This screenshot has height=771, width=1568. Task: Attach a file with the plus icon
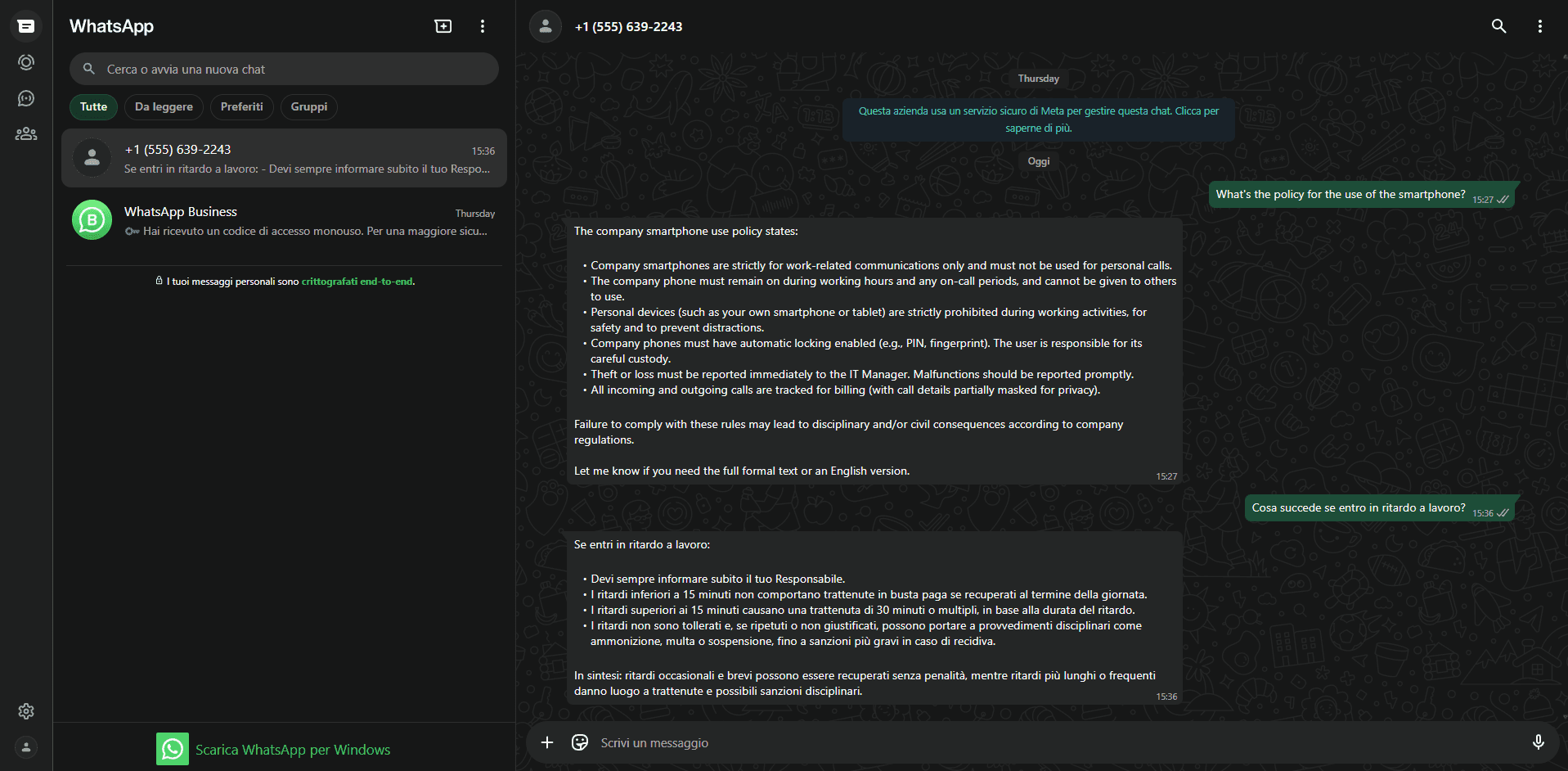click(547, 742)
